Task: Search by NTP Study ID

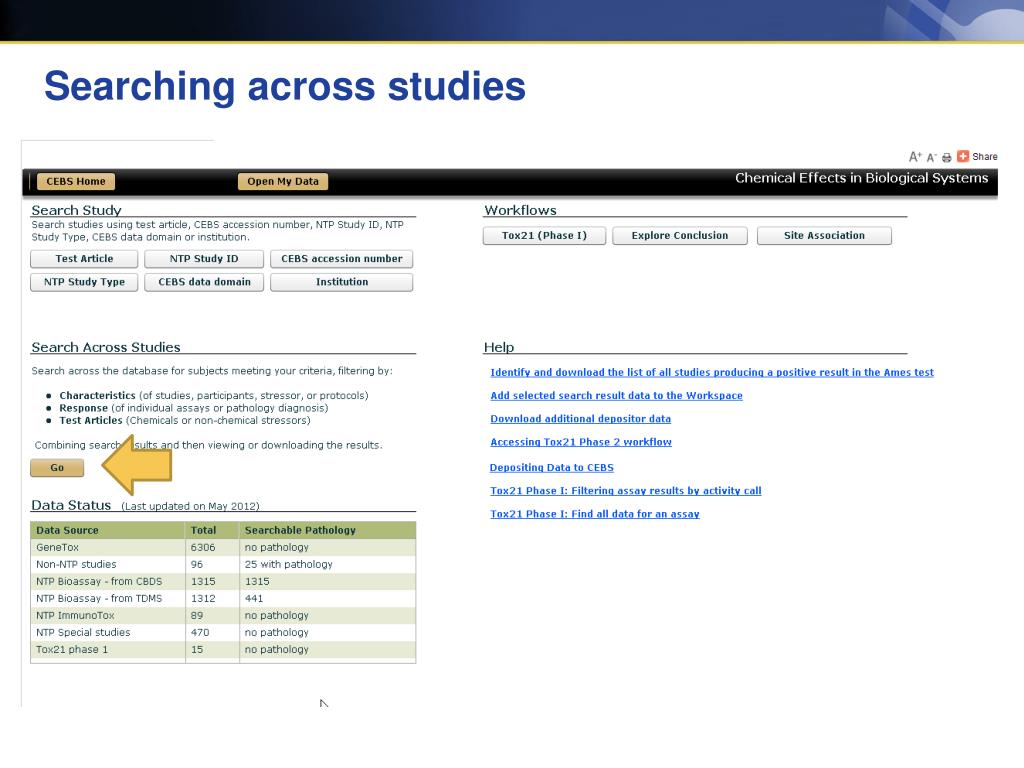Action: [x=204, y=259]
